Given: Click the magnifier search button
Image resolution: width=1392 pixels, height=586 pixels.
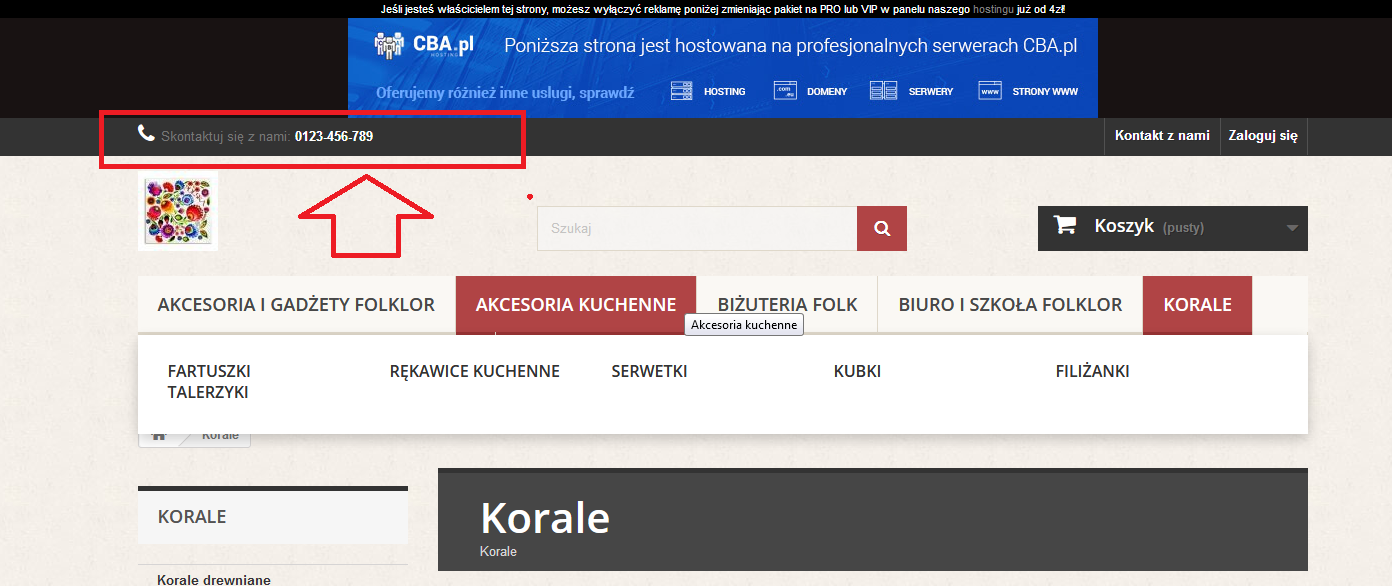Looking at the screenshot, I should click(x=882, y=229).
